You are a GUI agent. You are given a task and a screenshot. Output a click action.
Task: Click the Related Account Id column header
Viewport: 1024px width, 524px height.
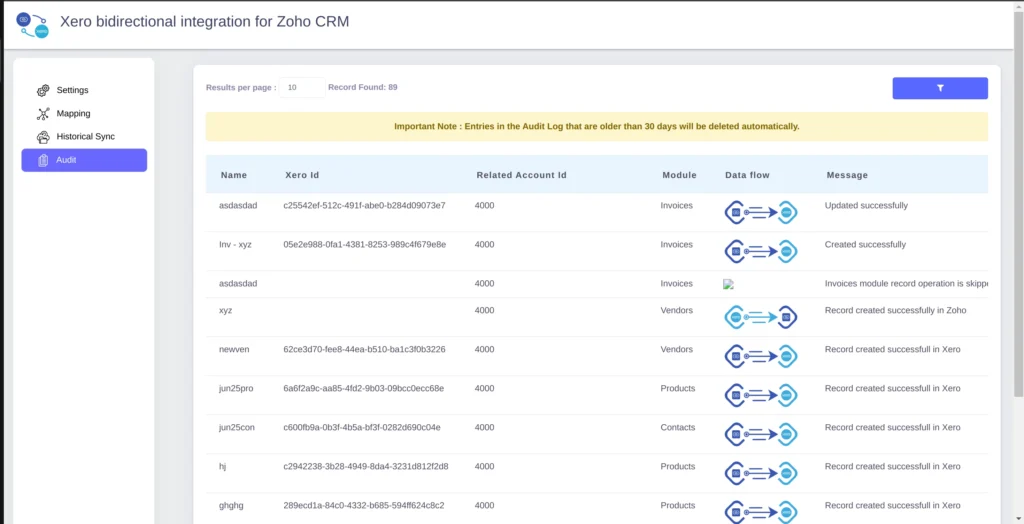(x=521, y=175)
